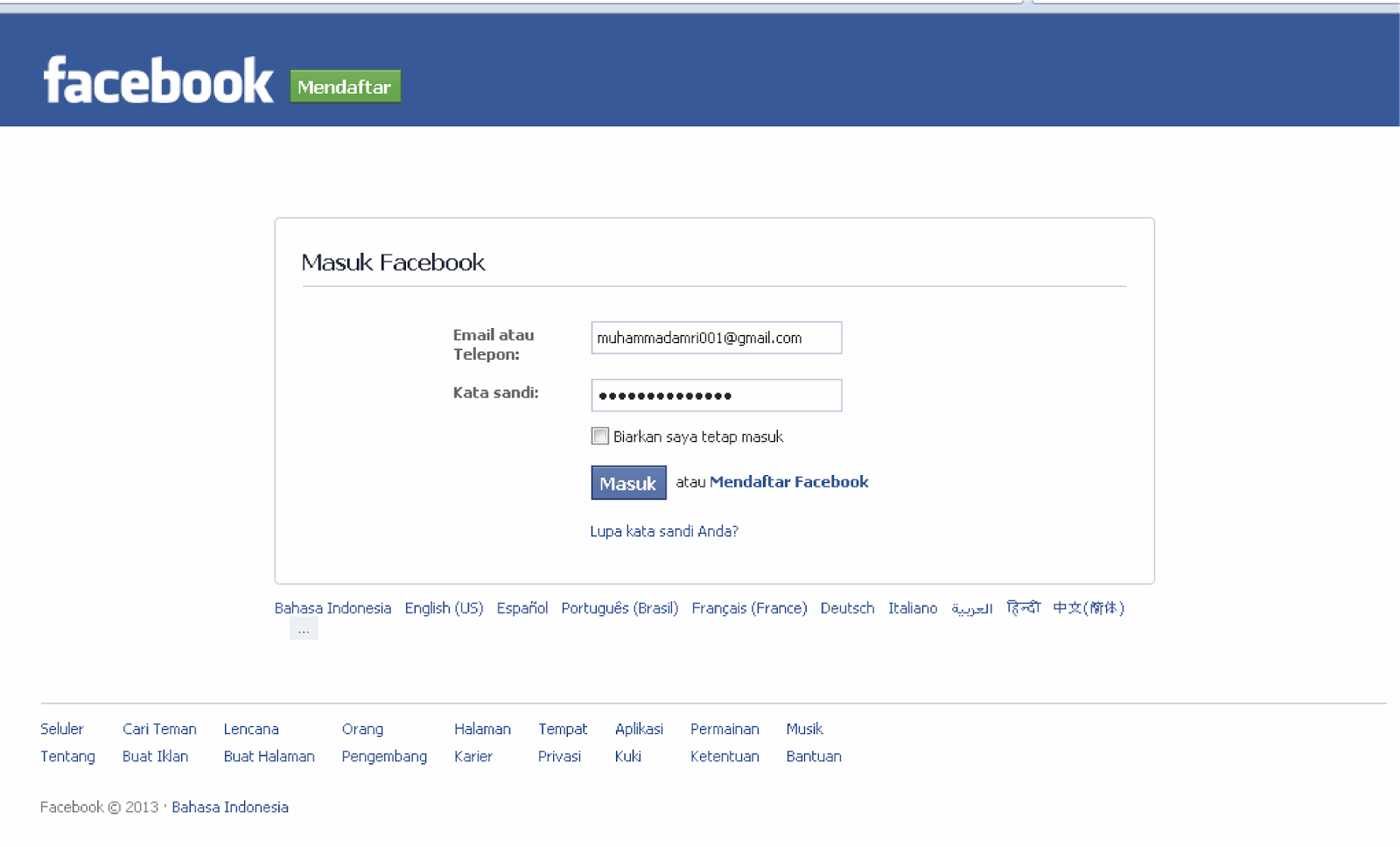The width and height of the screenshot is (1400, 847).
Task: Switch language to Português (Brasil)
Action: point(619,608)
